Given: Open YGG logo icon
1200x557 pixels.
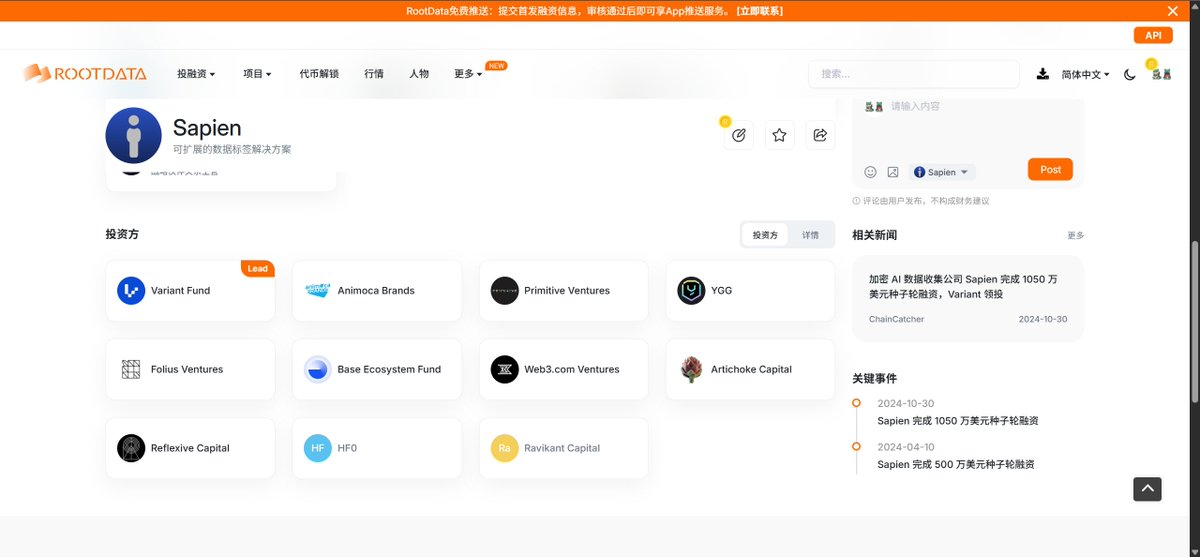Looking at the screenshot, I should coord(691,291).
